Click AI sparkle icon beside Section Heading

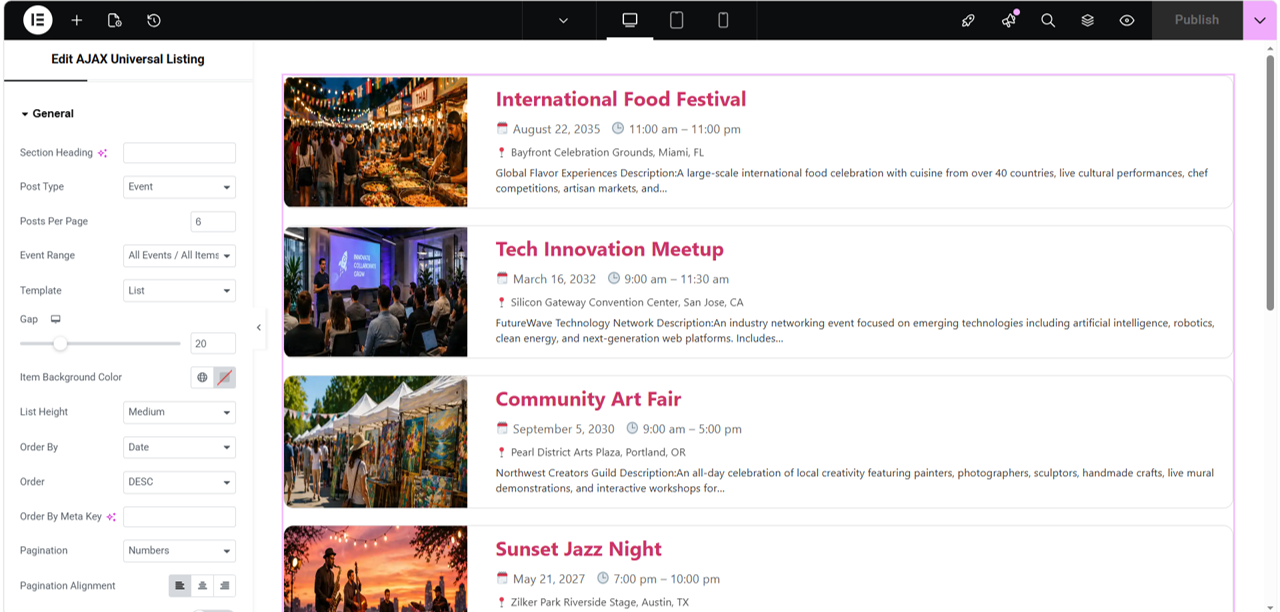pyautogui.click(x=103, y=153)
